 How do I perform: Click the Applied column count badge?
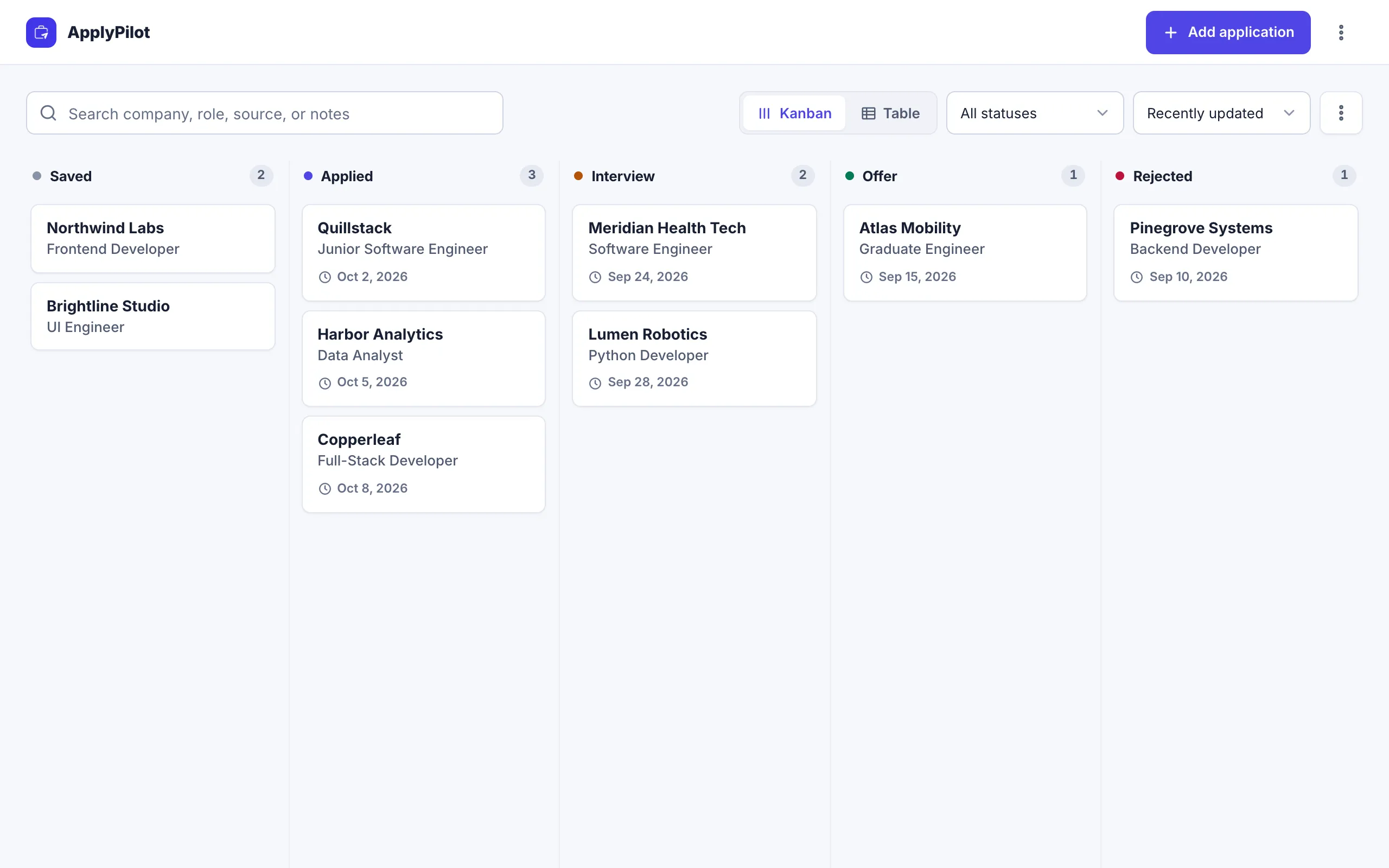point(532,175)
